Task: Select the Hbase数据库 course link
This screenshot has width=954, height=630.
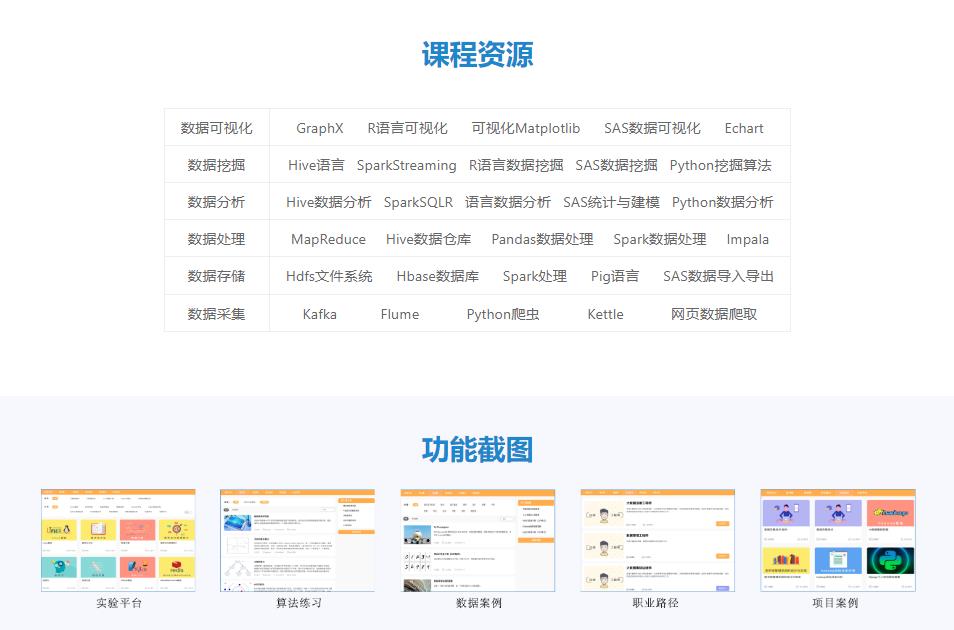Action: [437, 276]
